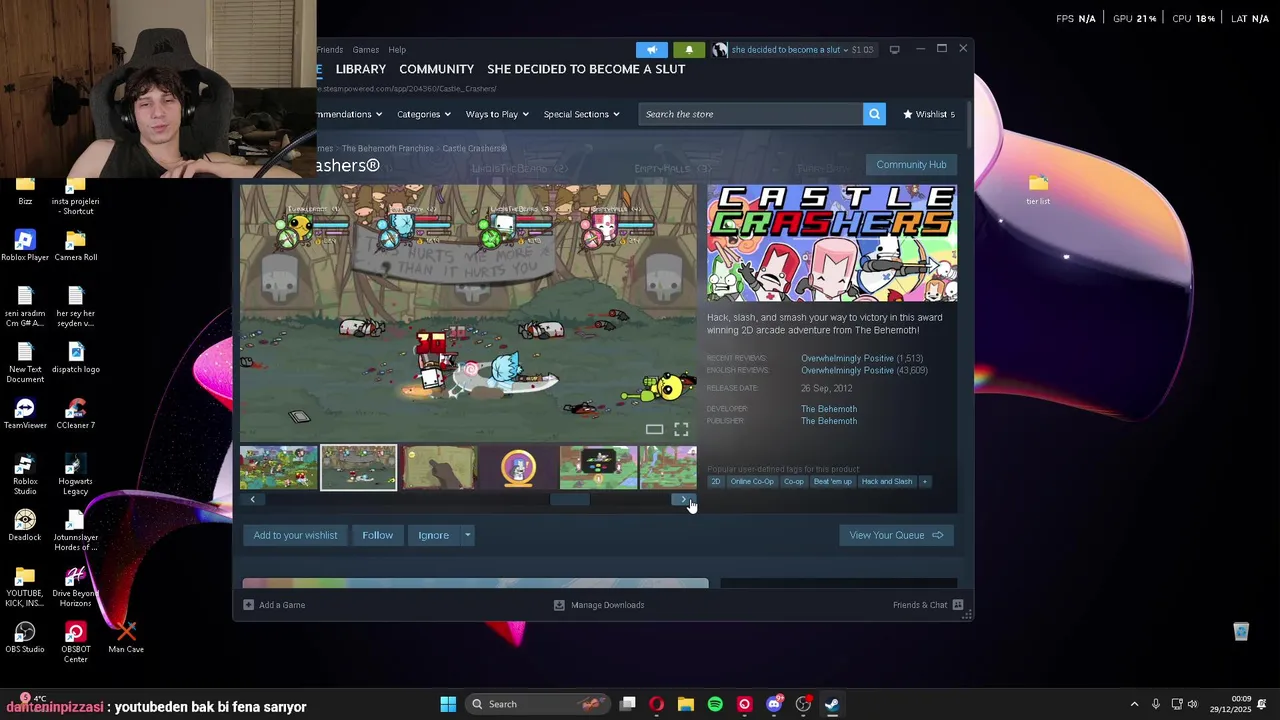
Task: Open the Friends menu in Steam
Action: click(330, 50)
